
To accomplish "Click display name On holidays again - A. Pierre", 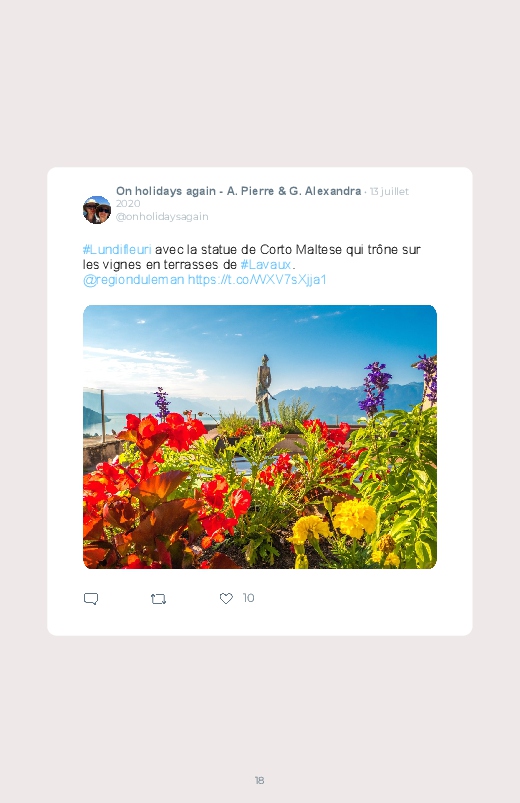I will (238, 191).
